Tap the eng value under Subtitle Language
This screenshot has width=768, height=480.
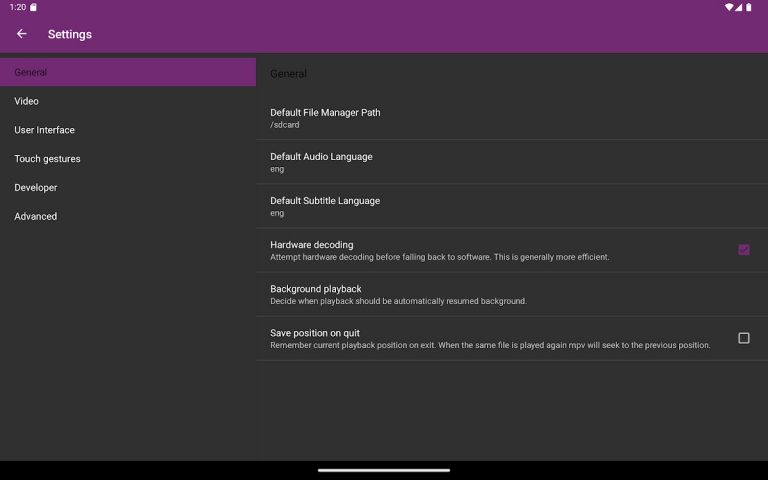(277, 213)
